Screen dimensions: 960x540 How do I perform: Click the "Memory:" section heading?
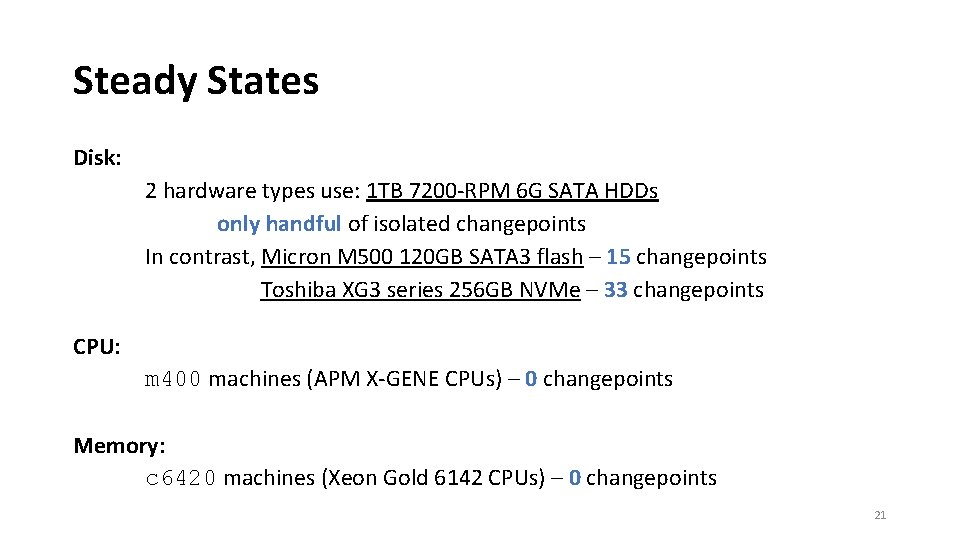(x=119, y=445)
